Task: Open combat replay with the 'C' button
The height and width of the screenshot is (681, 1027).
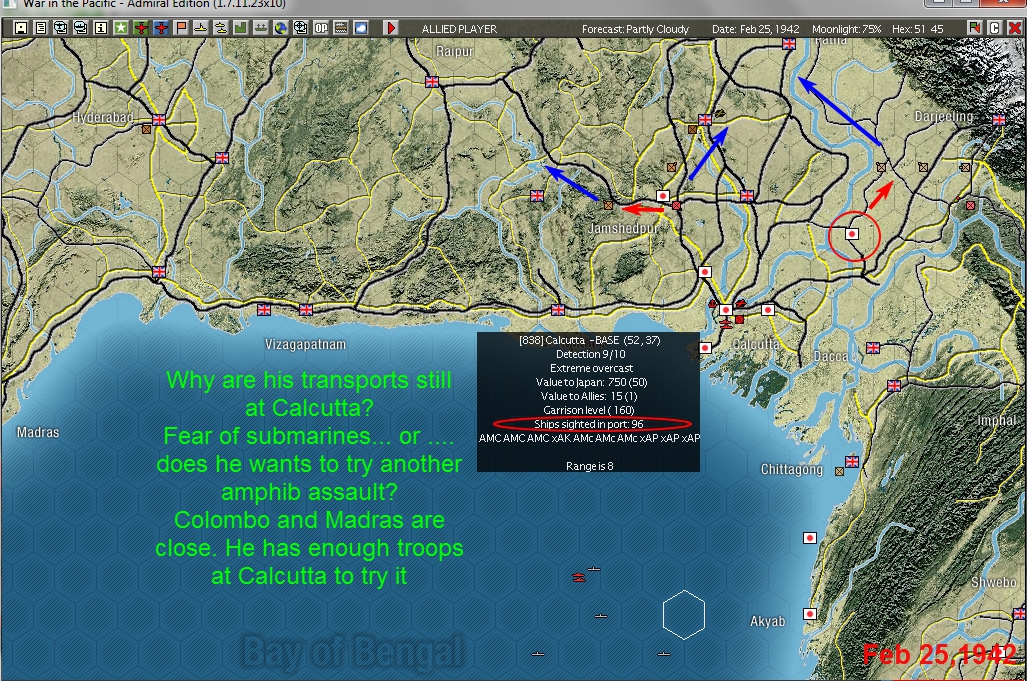Action: (995, 29)
